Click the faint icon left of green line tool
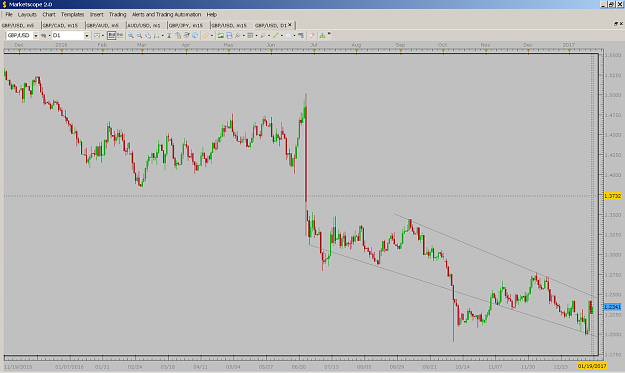This screenshot has height=373, width=625. coord(263,35)
